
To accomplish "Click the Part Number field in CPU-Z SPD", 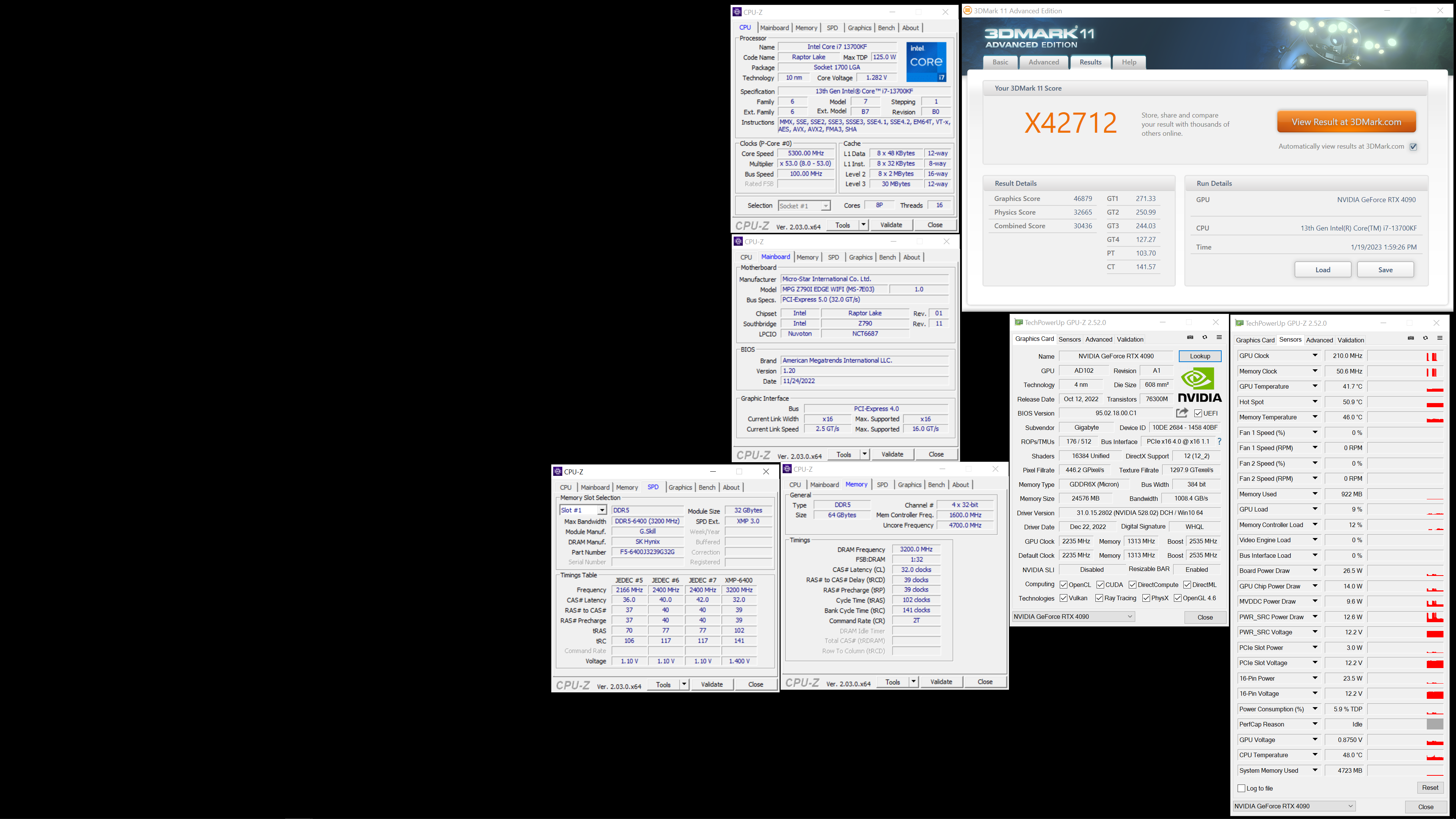I will click(647, 552).
